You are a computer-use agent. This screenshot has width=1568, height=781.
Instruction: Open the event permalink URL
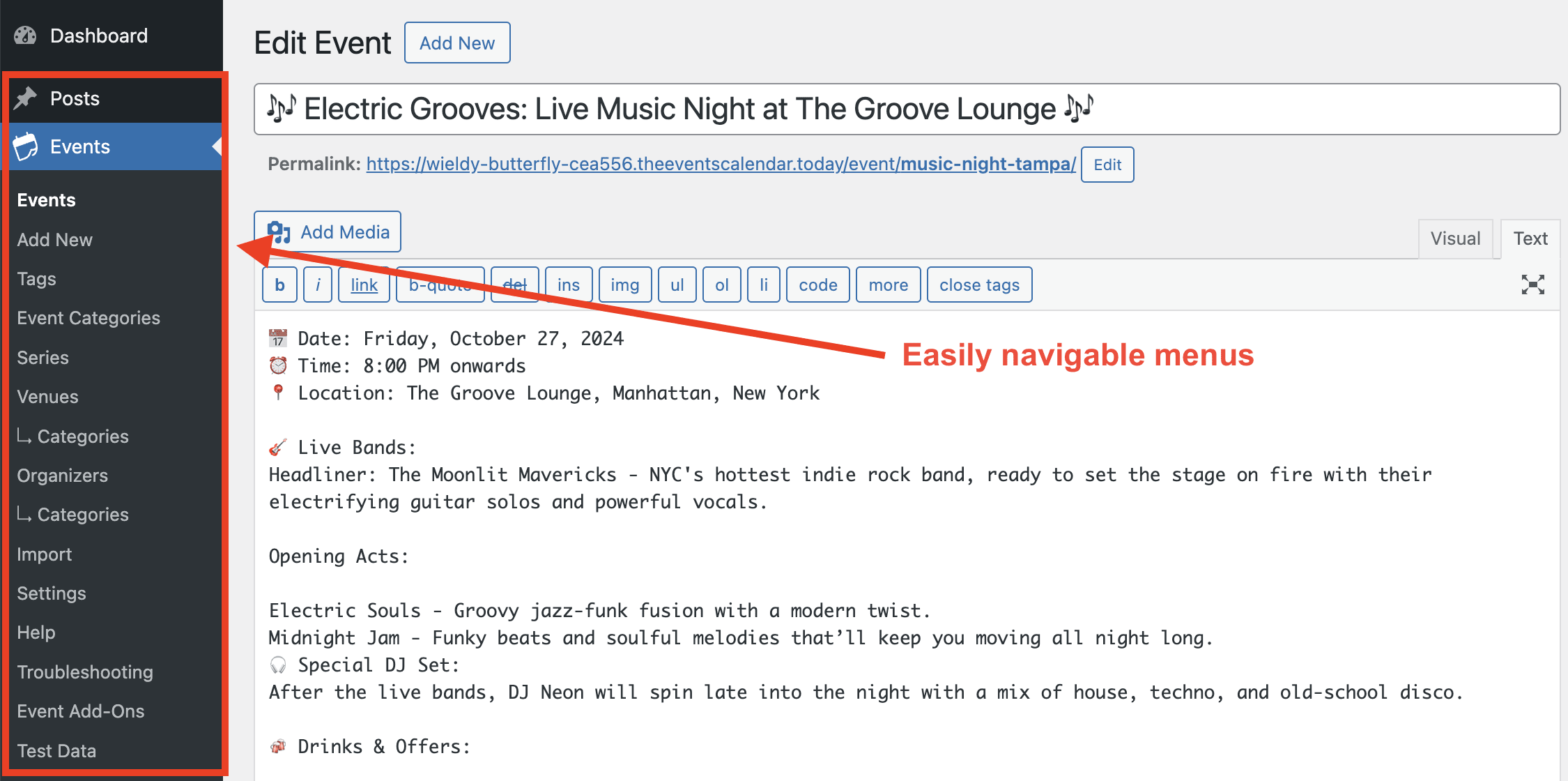pos(721,164)
